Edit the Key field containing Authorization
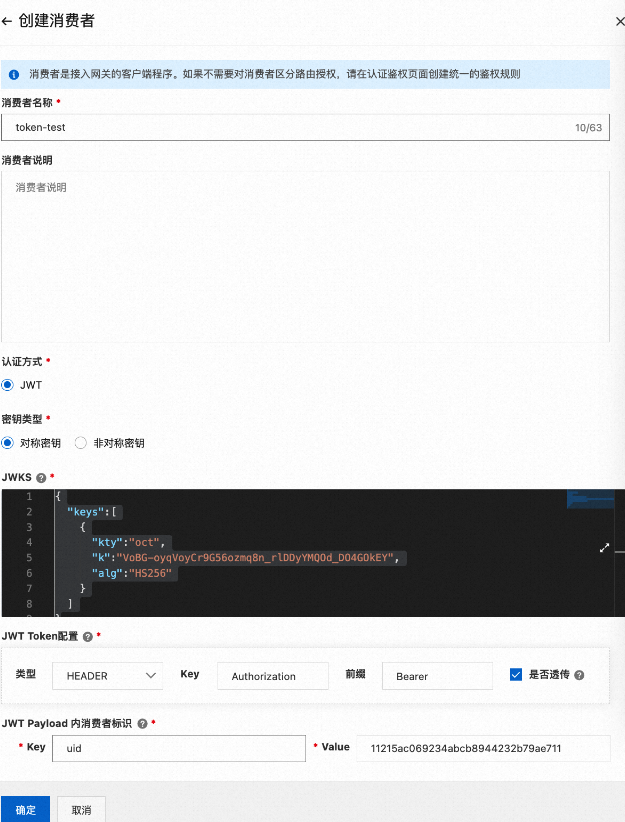 tap(273, 676)
